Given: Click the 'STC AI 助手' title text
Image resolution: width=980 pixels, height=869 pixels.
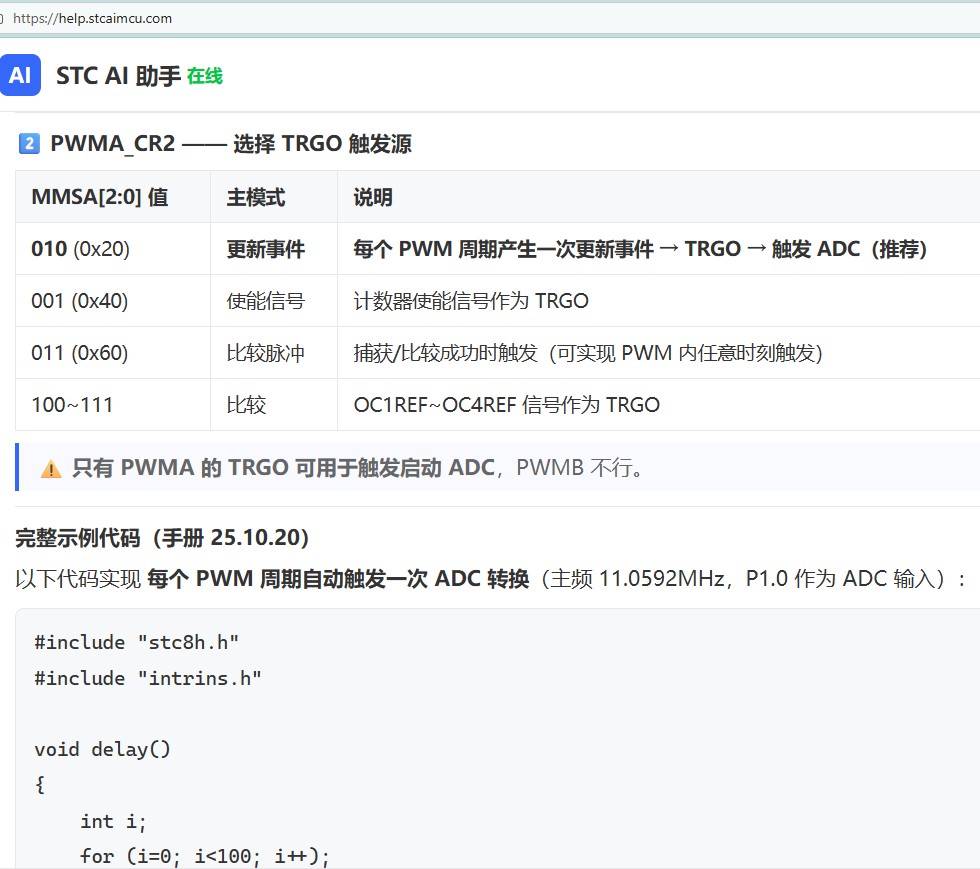Looking at the screenshot, I should pyautogui.click(x=118, y=76).
